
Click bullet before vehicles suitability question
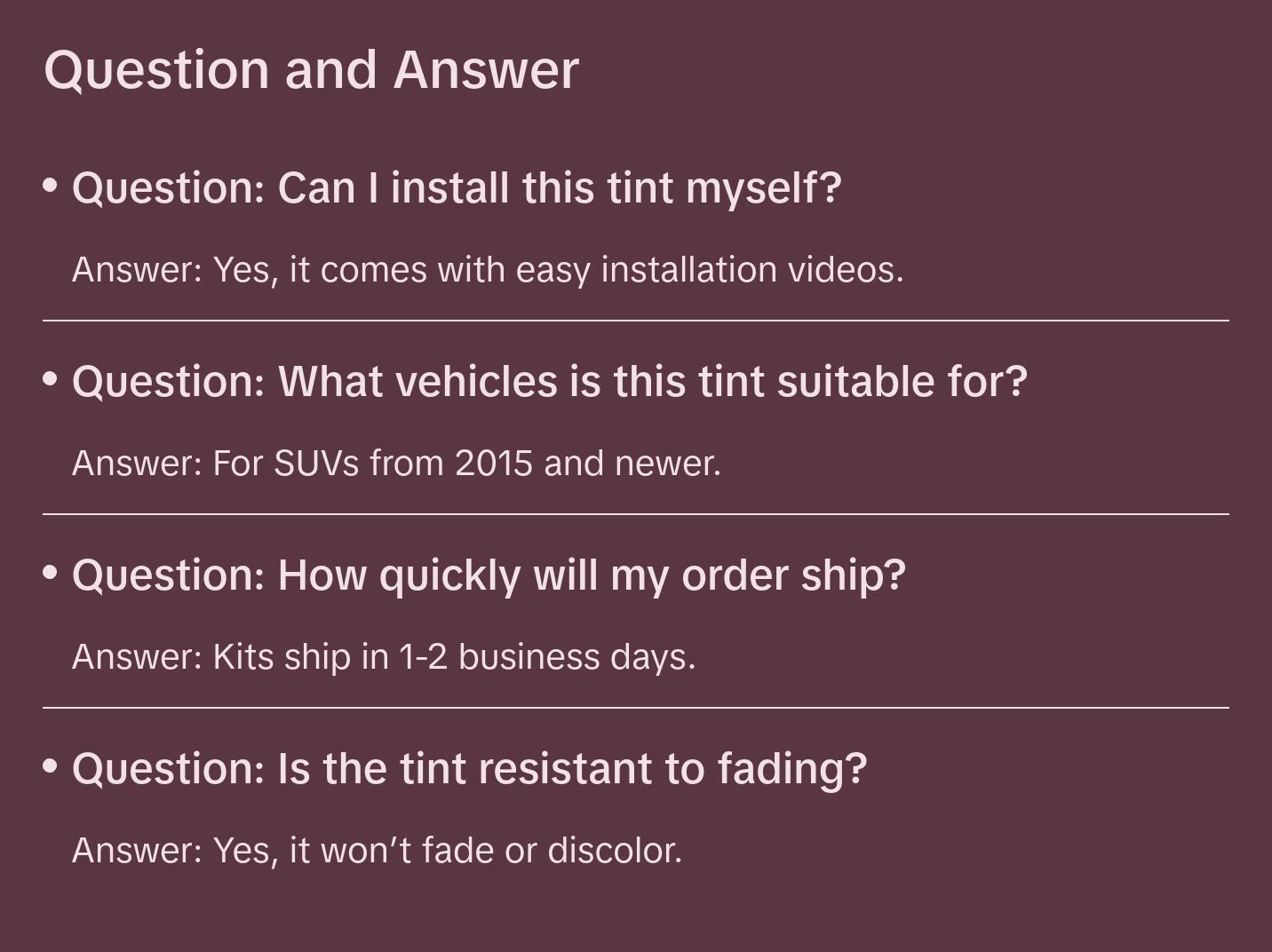click(x=51, y=380)
